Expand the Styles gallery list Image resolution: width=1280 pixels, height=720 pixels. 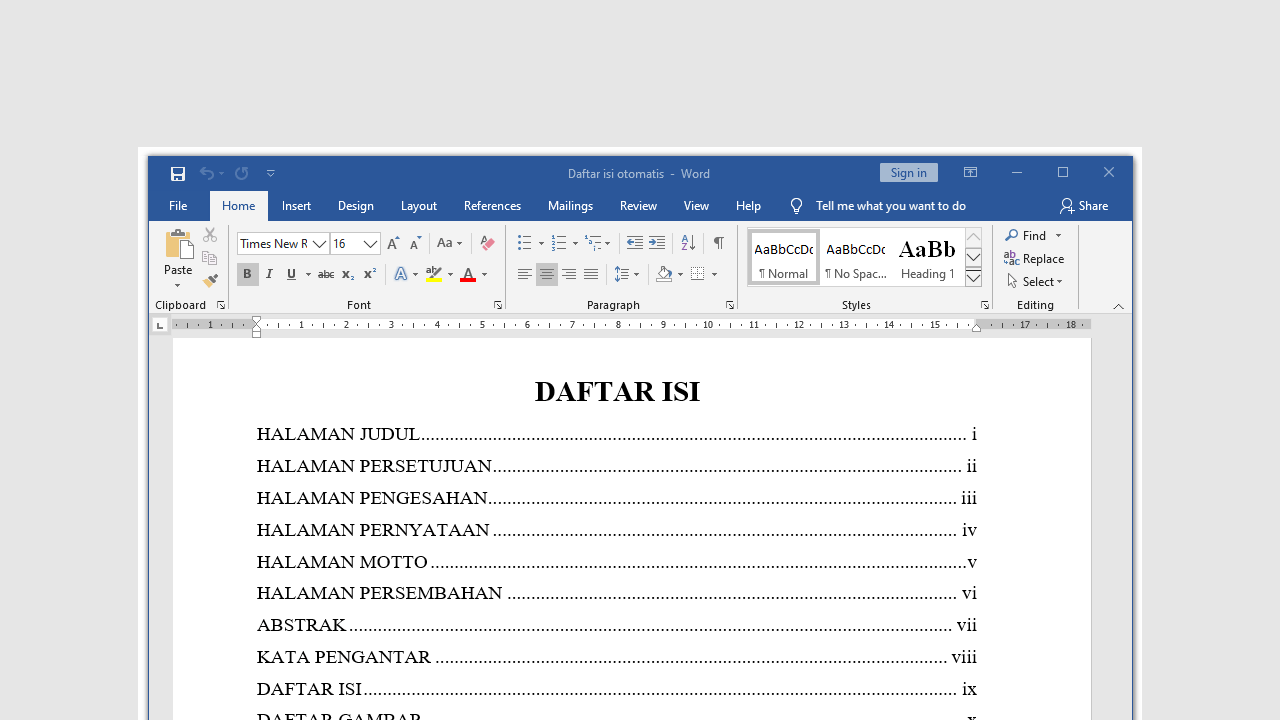[973, 278]
